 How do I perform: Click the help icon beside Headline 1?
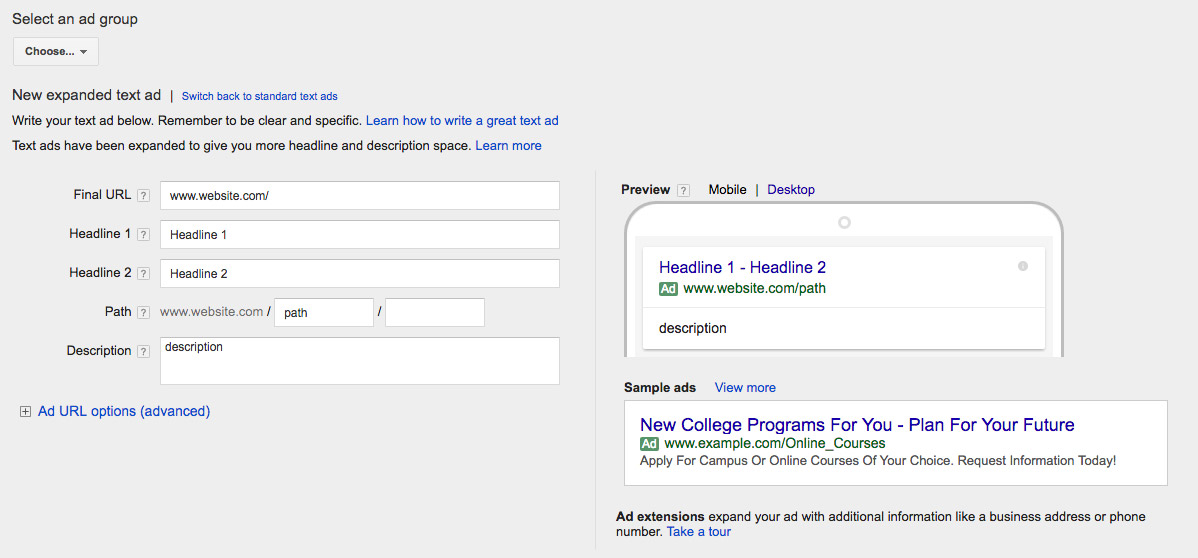[143, 235]
